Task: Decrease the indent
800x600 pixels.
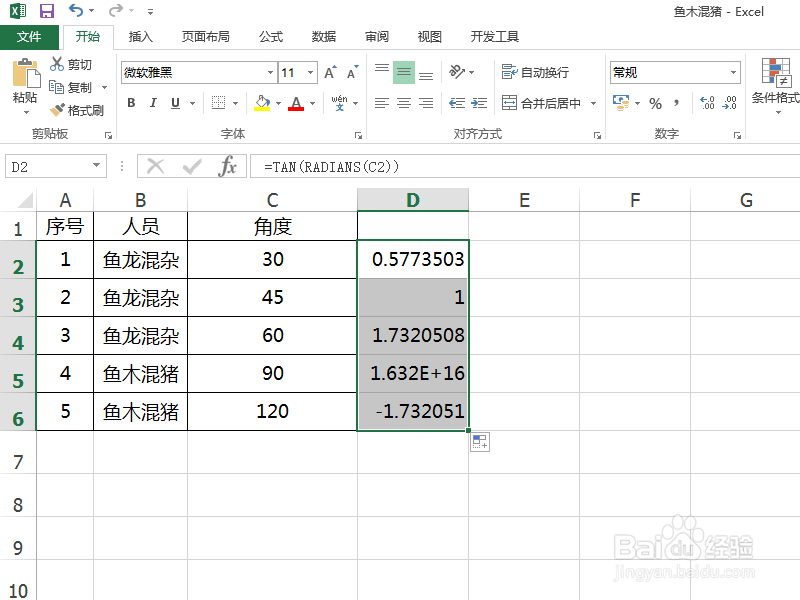Action: (457, 103)
